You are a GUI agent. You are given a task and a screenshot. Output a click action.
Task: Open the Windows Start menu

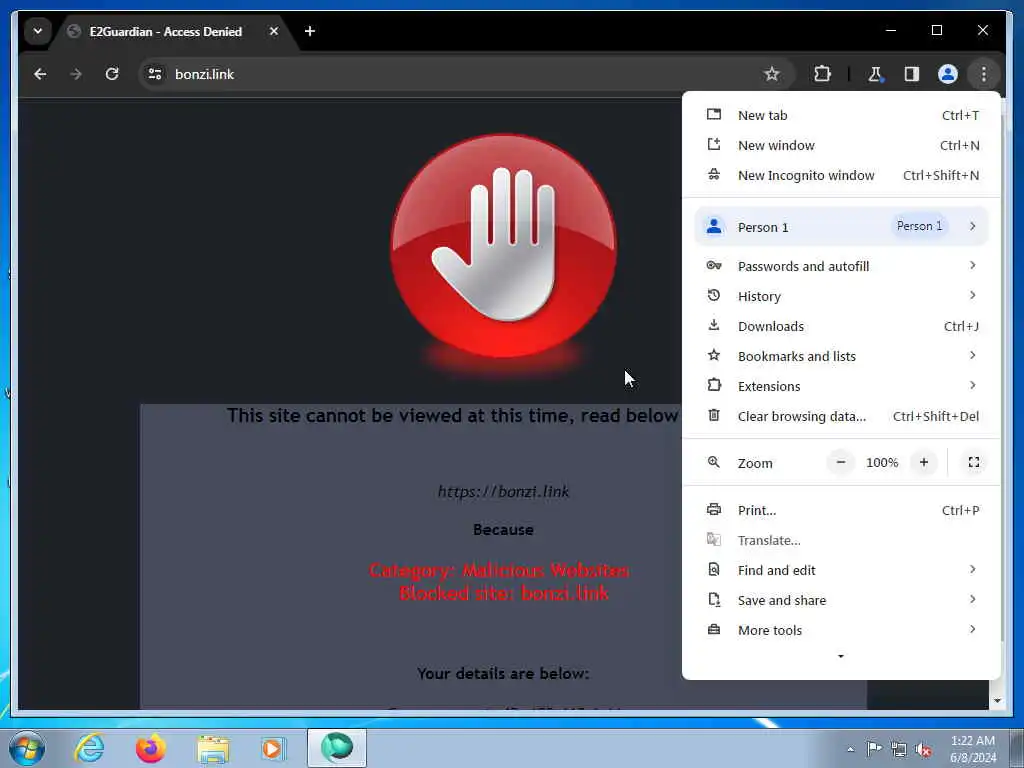(x=27, y=748)
